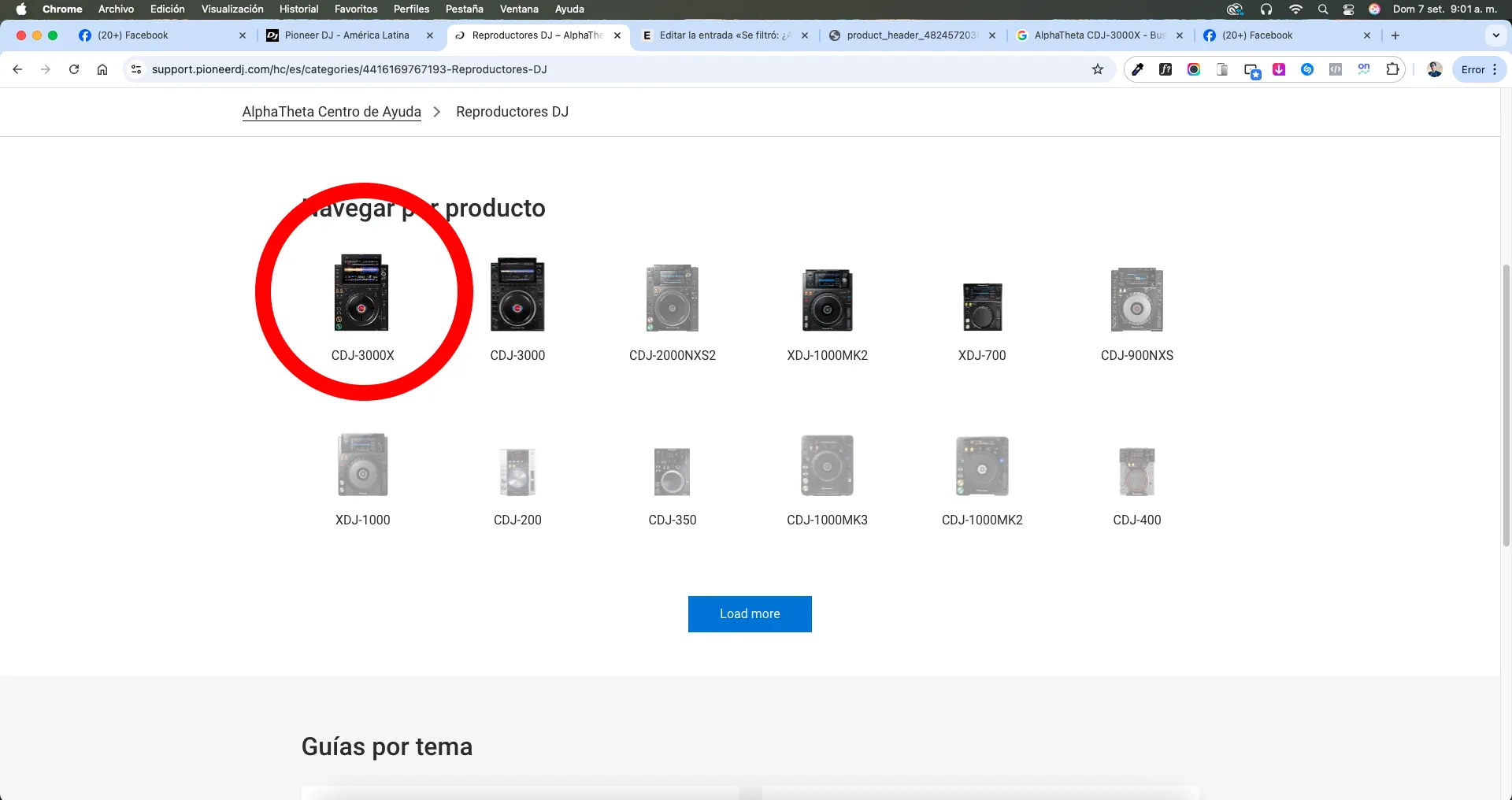The width and height of the screenshot is (1512, 800).
Task: Open the Chrome home page button
Action: (102, 69)
